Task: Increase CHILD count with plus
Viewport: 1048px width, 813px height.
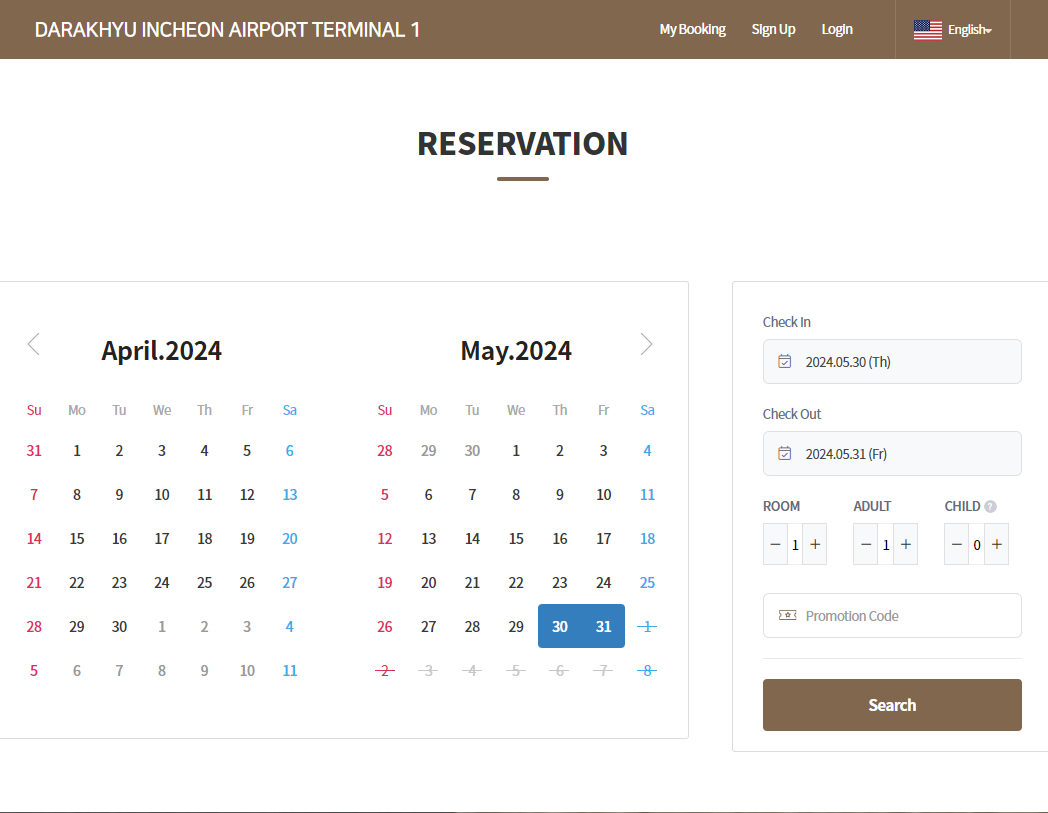Action: click(x=997, y=544)
